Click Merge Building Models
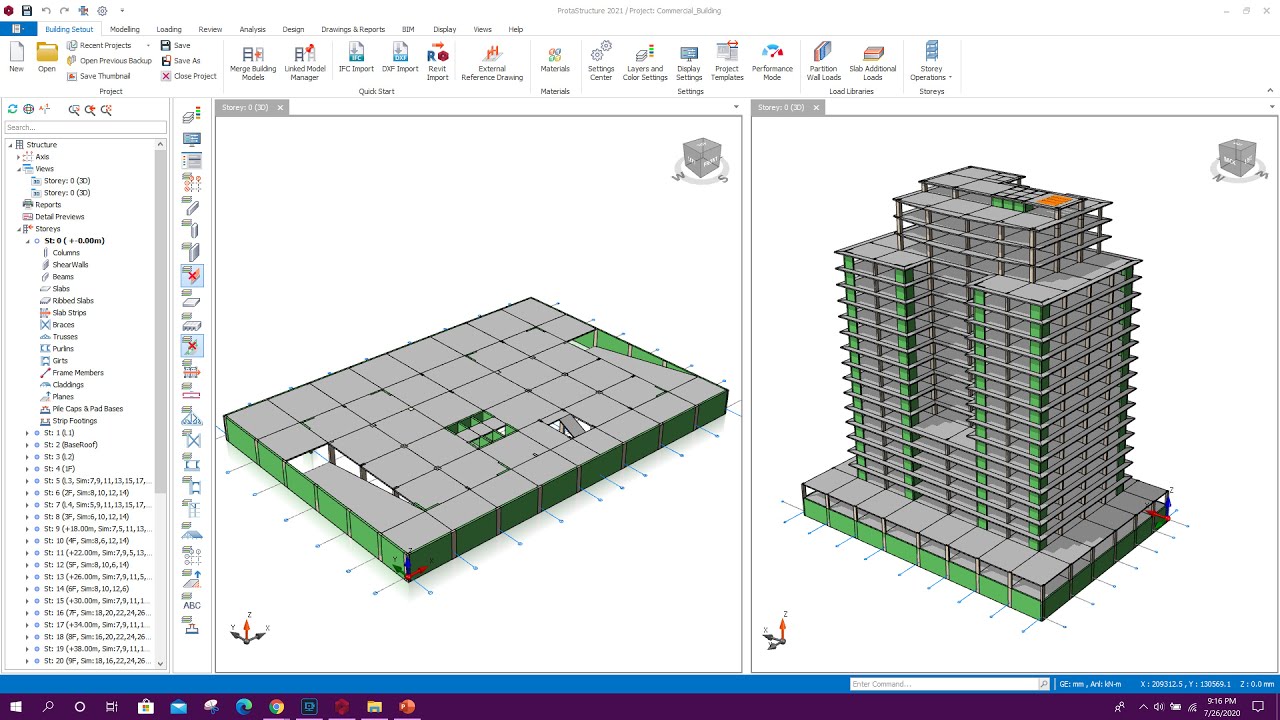The image size is (1280, 720). click(253, 60)
